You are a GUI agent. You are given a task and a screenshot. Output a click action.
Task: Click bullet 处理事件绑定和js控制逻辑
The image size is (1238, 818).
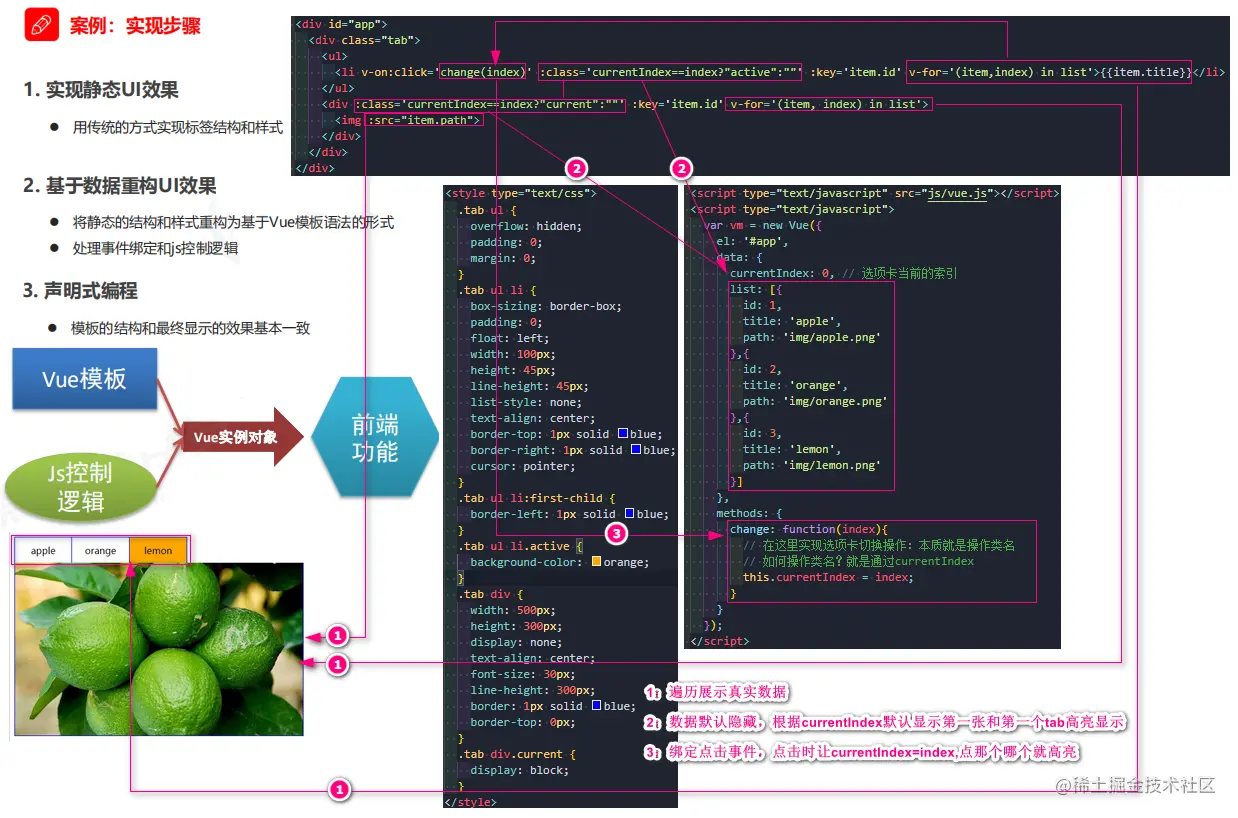coord(155,248)
